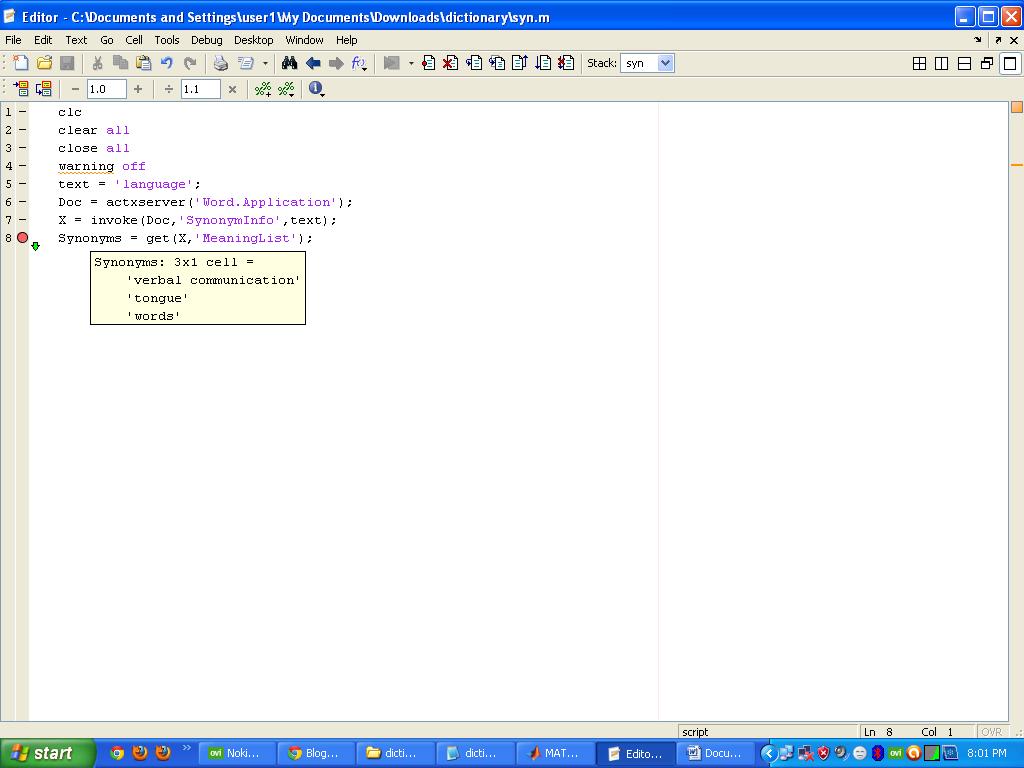Image resolution: width=1024 pixels, height=768 pixels.
Task: Toggle breakpoint on line 8
Action: tap(23, 238)
